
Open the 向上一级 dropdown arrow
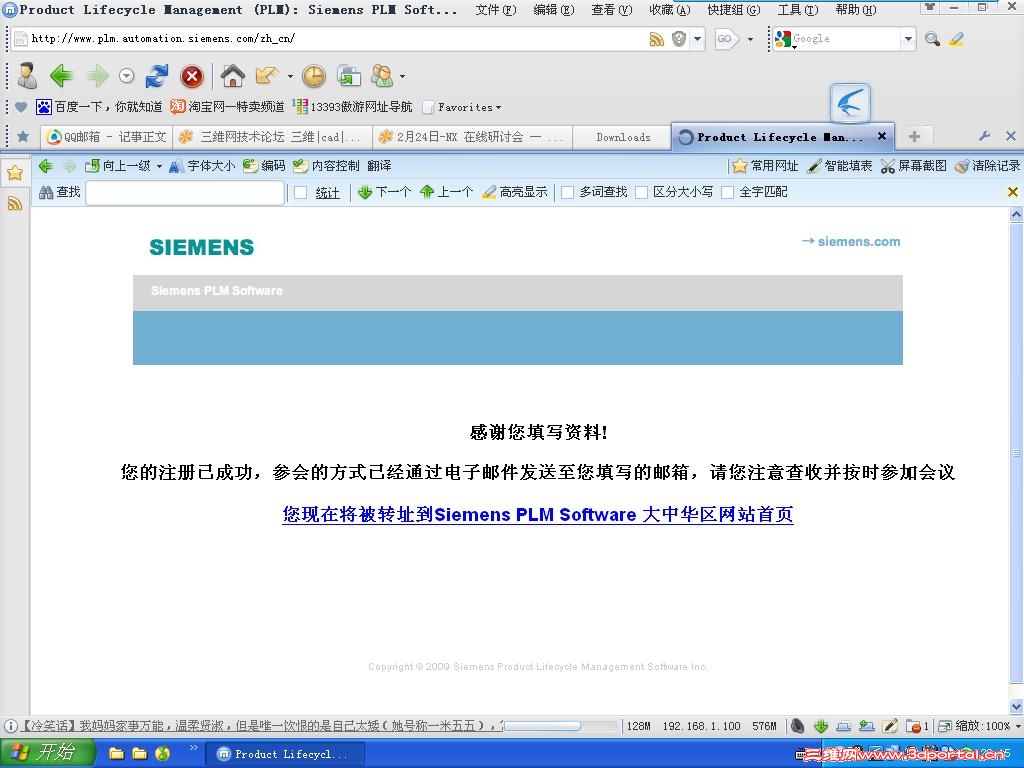coord(159,166)
